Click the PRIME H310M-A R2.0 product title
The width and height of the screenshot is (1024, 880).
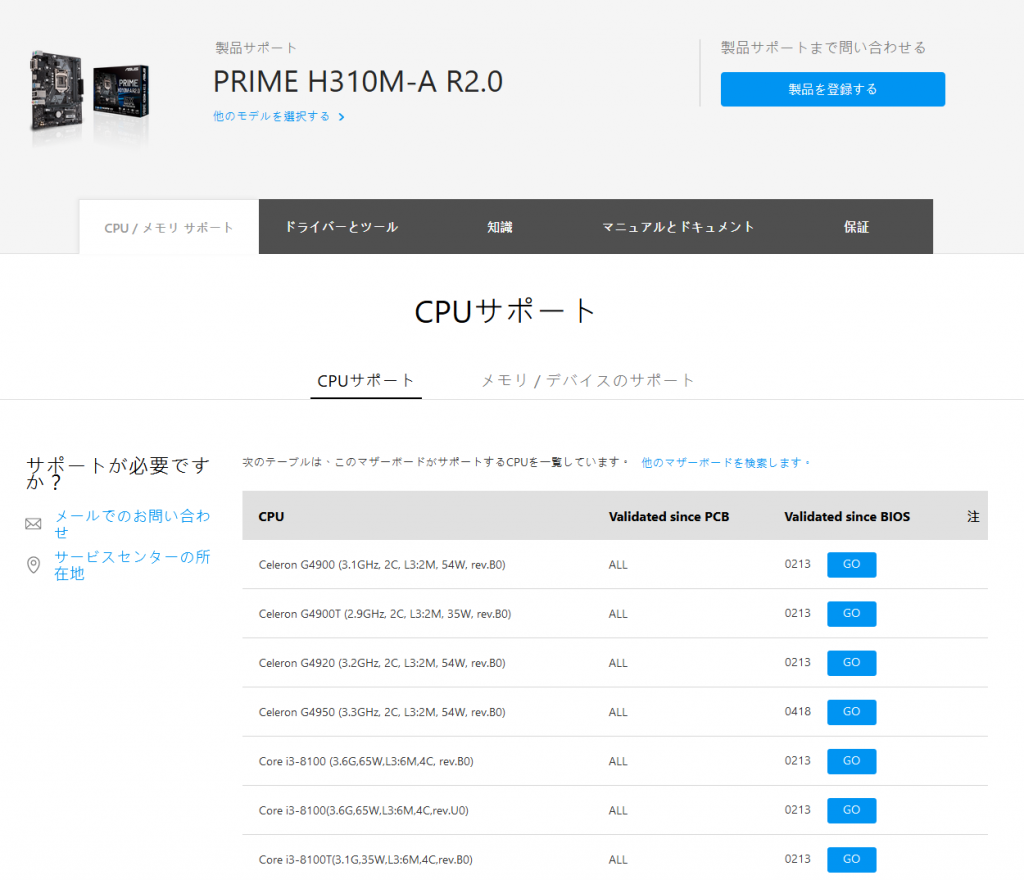click(358, 82)
